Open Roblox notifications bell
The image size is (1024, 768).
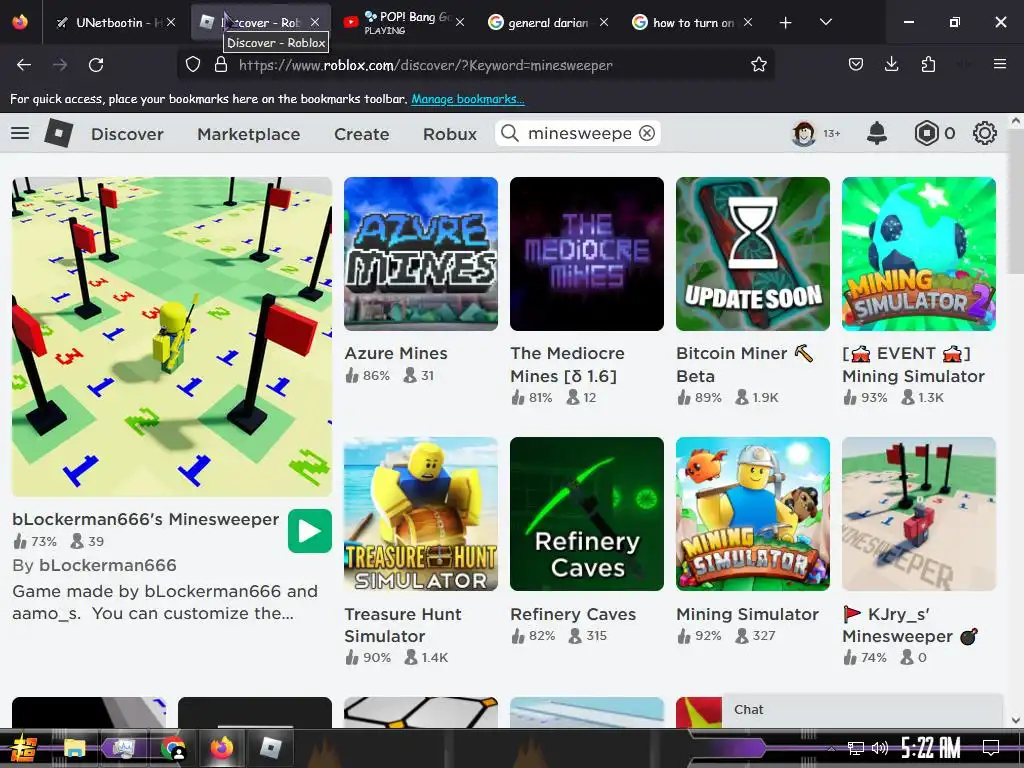(x=876, y=133)
